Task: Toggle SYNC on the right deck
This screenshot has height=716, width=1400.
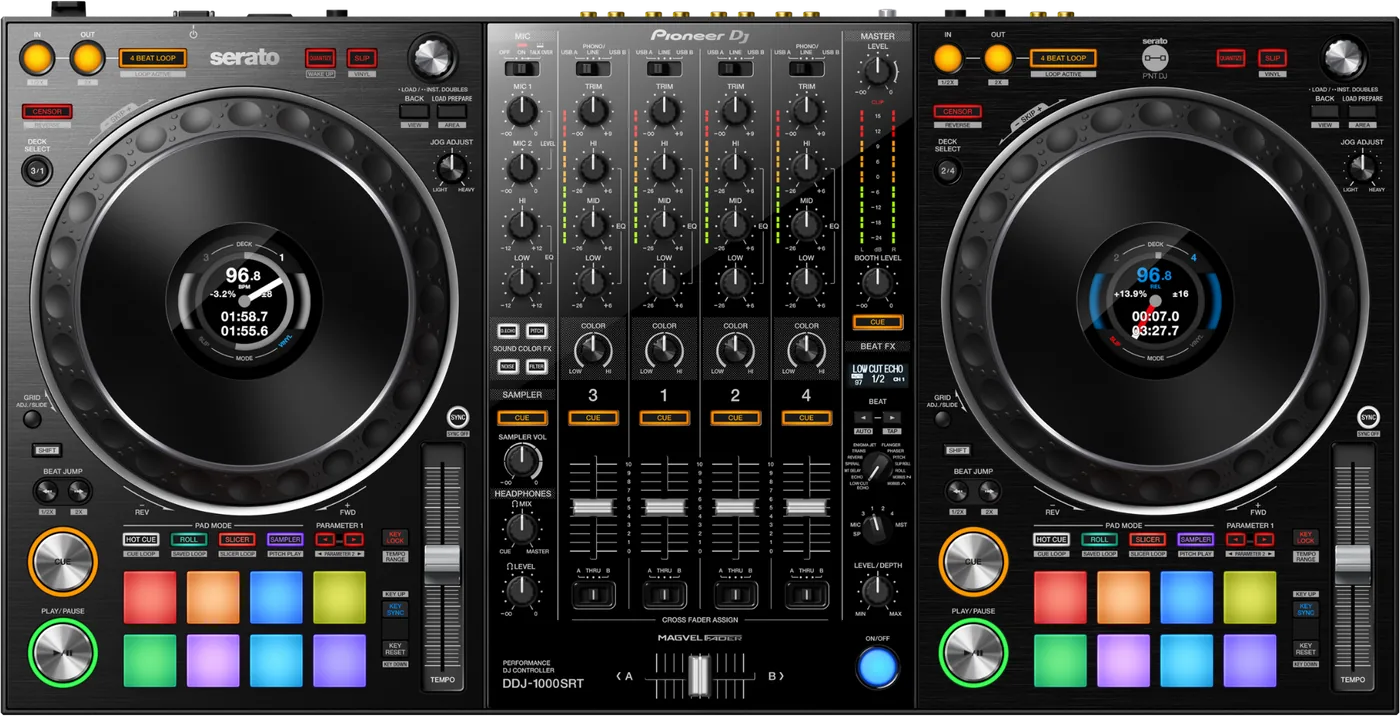Action: coord(1368,417)
